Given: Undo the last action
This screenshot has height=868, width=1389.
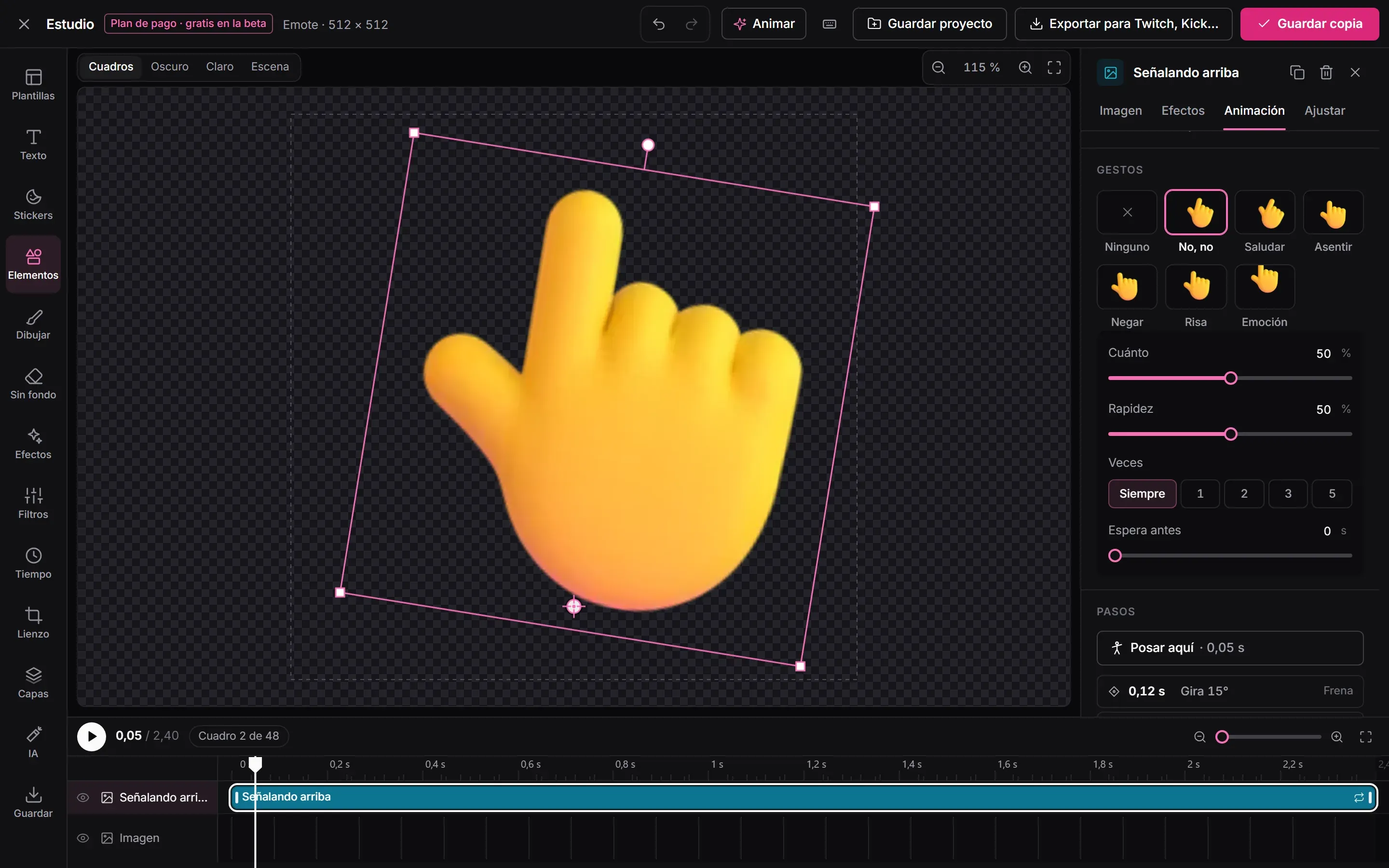Looking at the screenshot, I should tap(659, 24).
